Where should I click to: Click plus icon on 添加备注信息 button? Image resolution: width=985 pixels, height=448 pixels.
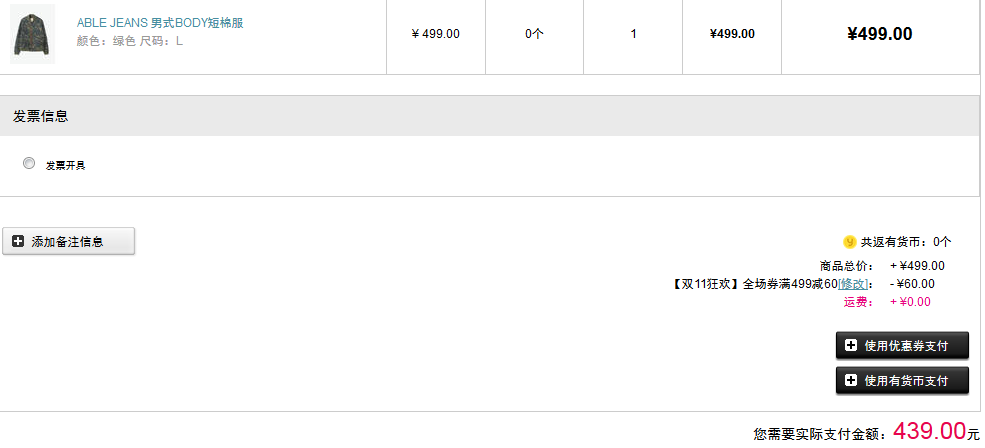(x=18, y=241)
